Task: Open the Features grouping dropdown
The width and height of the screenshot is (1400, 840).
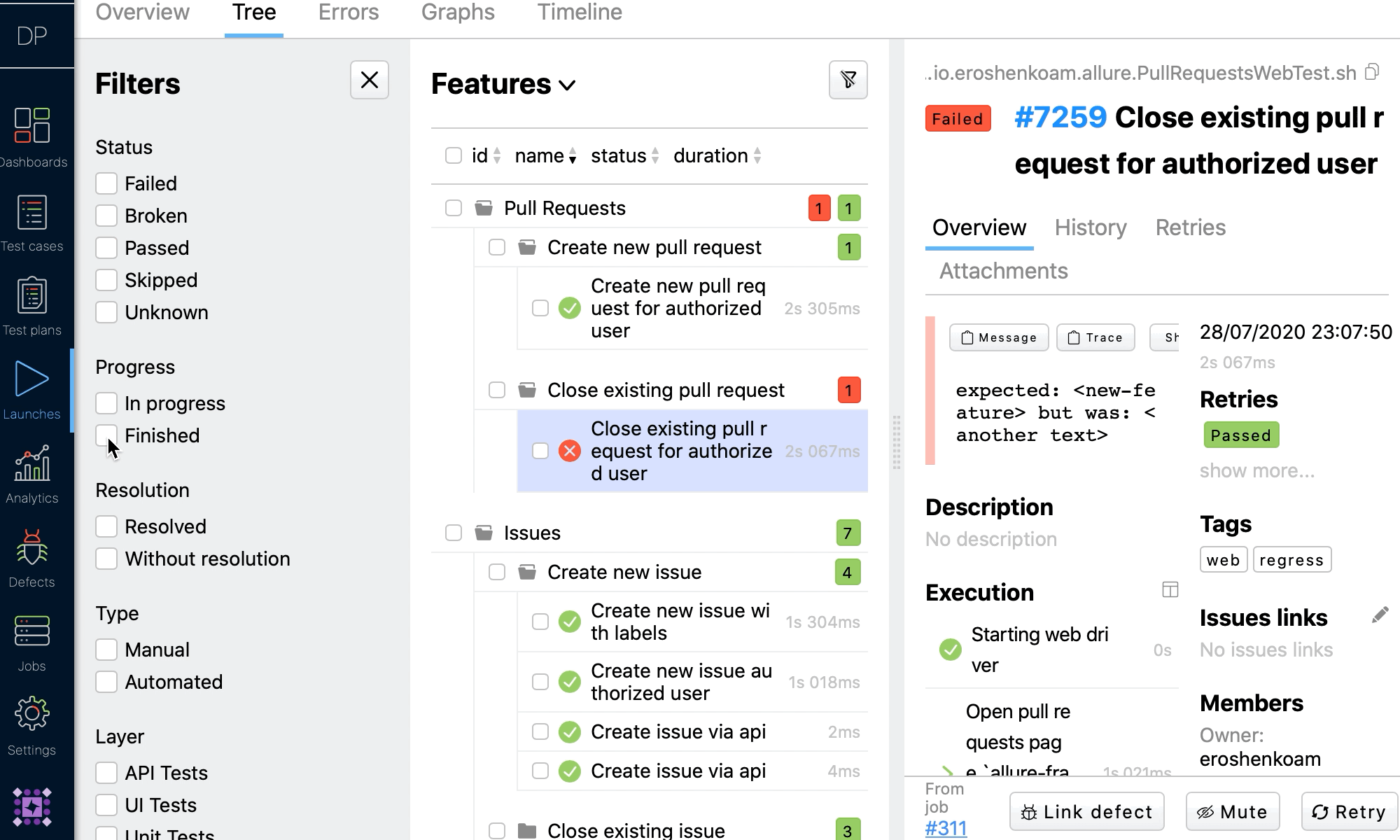Action: pos(503,84)
